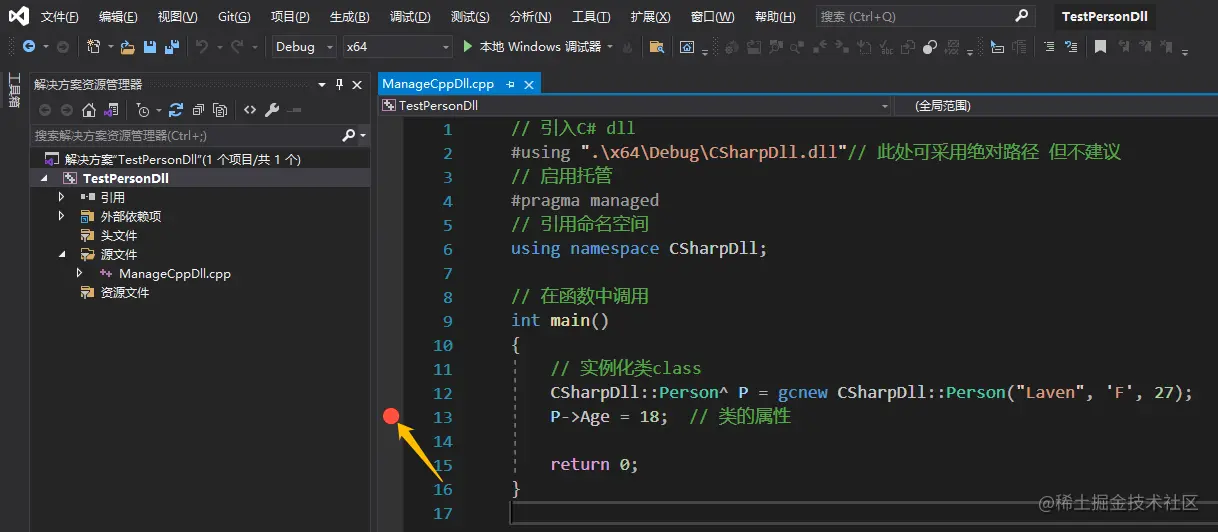Click the undo arrow in the toolbar
This screenshot has width=1218, height=532.
click(x=201, y=47)
